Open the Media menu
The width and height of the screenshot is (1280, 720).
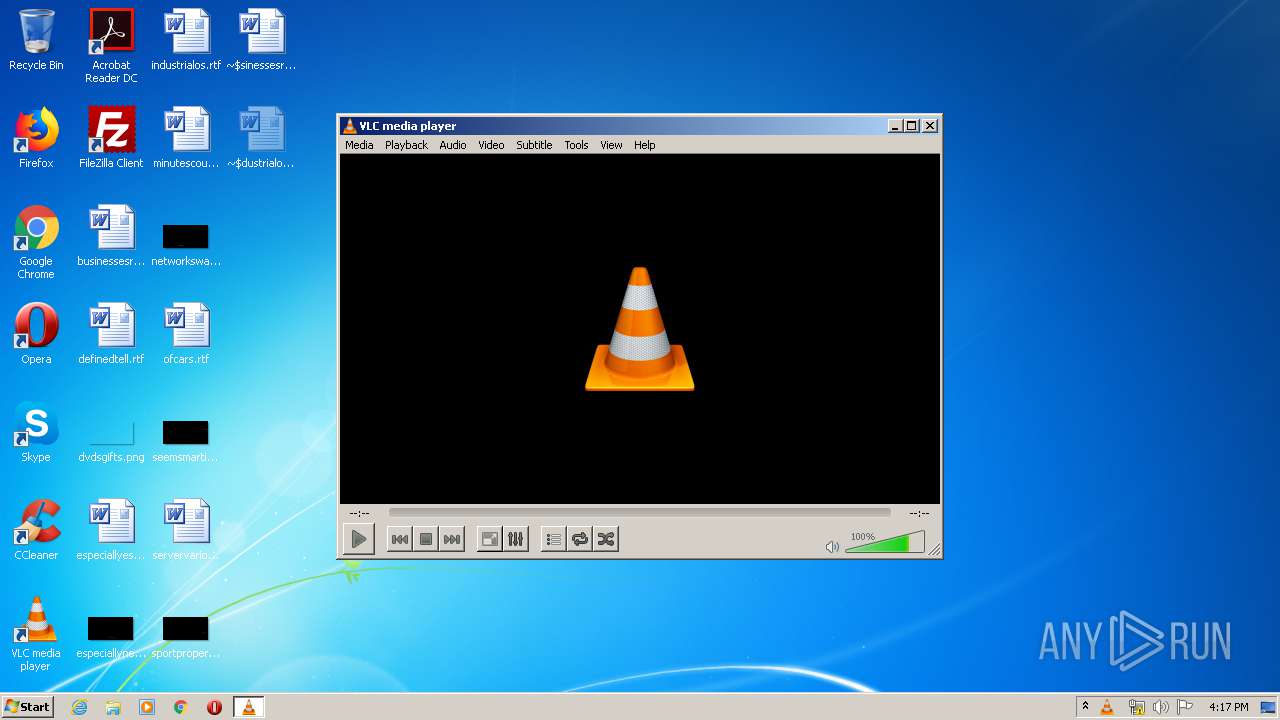pyautogui.click(x=359, y=145)
